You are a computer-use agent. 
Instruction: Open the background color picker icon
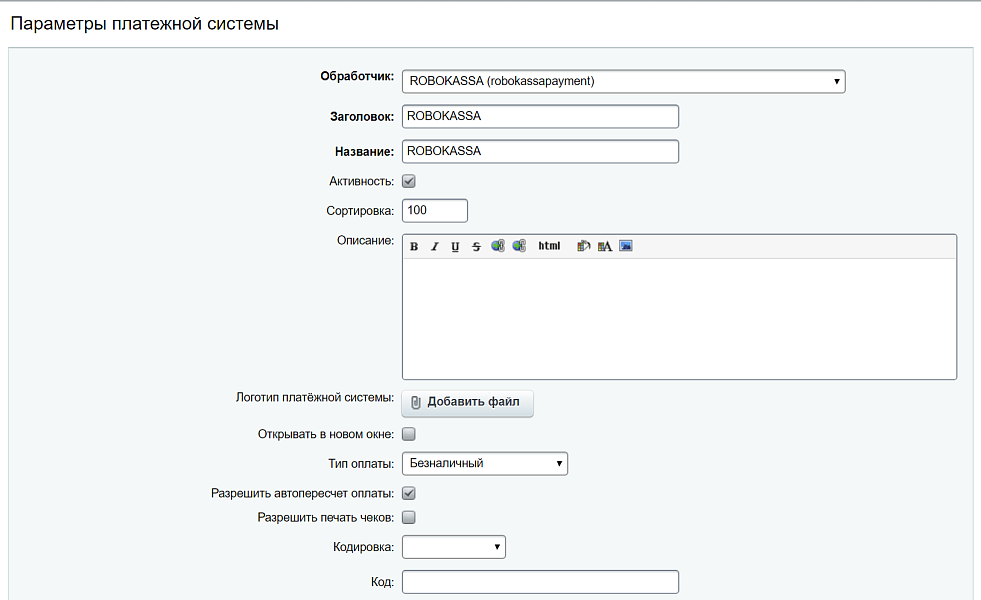584,246
